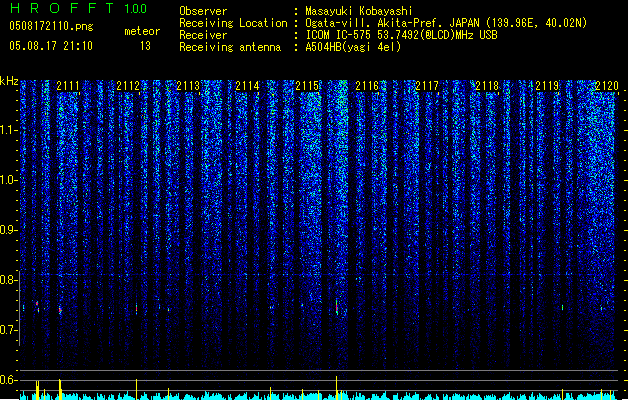The width and height of the screenshot is (629, 400).
Task: Click the green echo below the 2119 marker
Action: tap(562, 308)
